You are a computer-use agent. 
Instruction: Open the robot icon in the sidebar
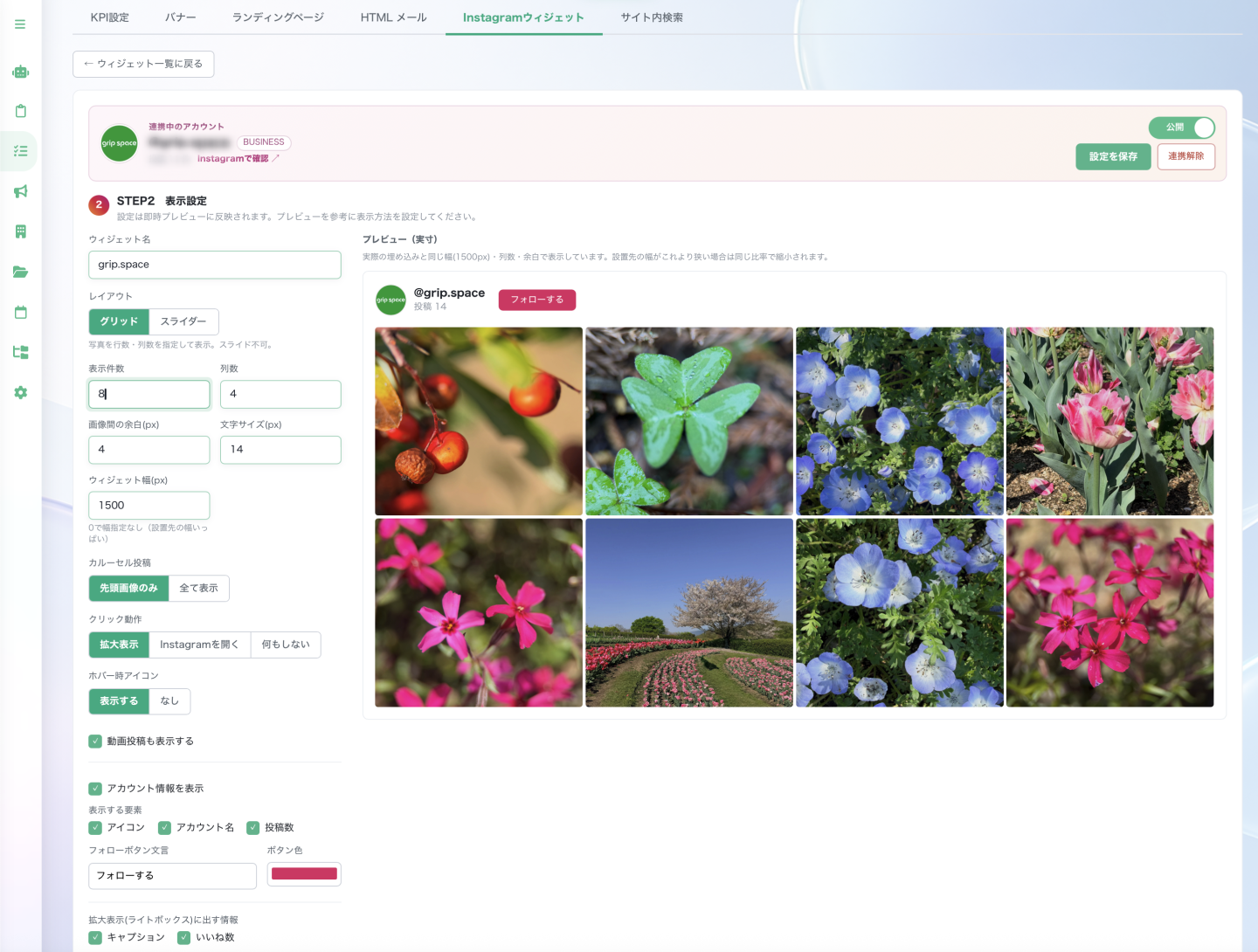[x=21, y=72]
